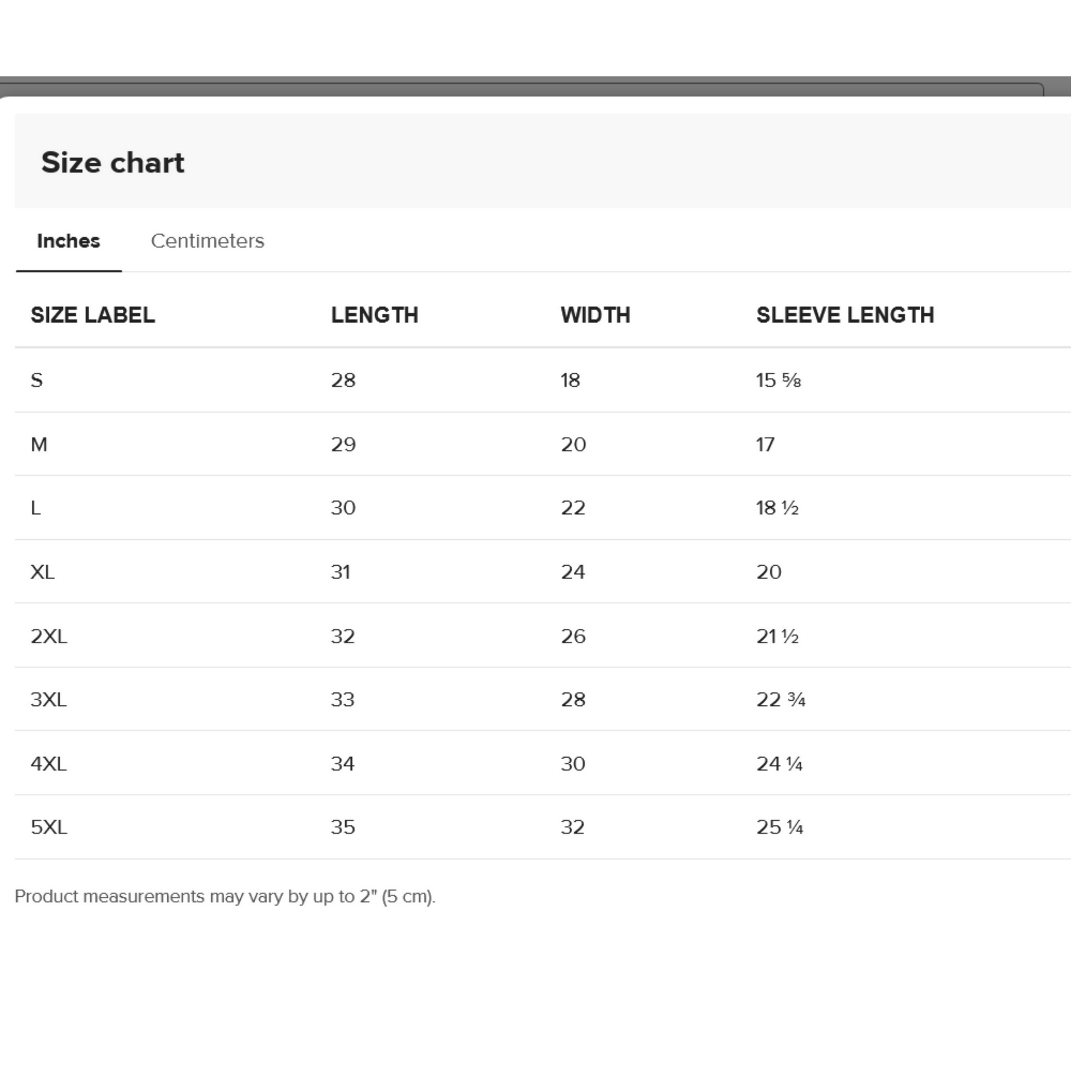The height and width of the screenshot is (1092, 1092).
Task: Select the 2XL size row label
Action: click(49, 636)
